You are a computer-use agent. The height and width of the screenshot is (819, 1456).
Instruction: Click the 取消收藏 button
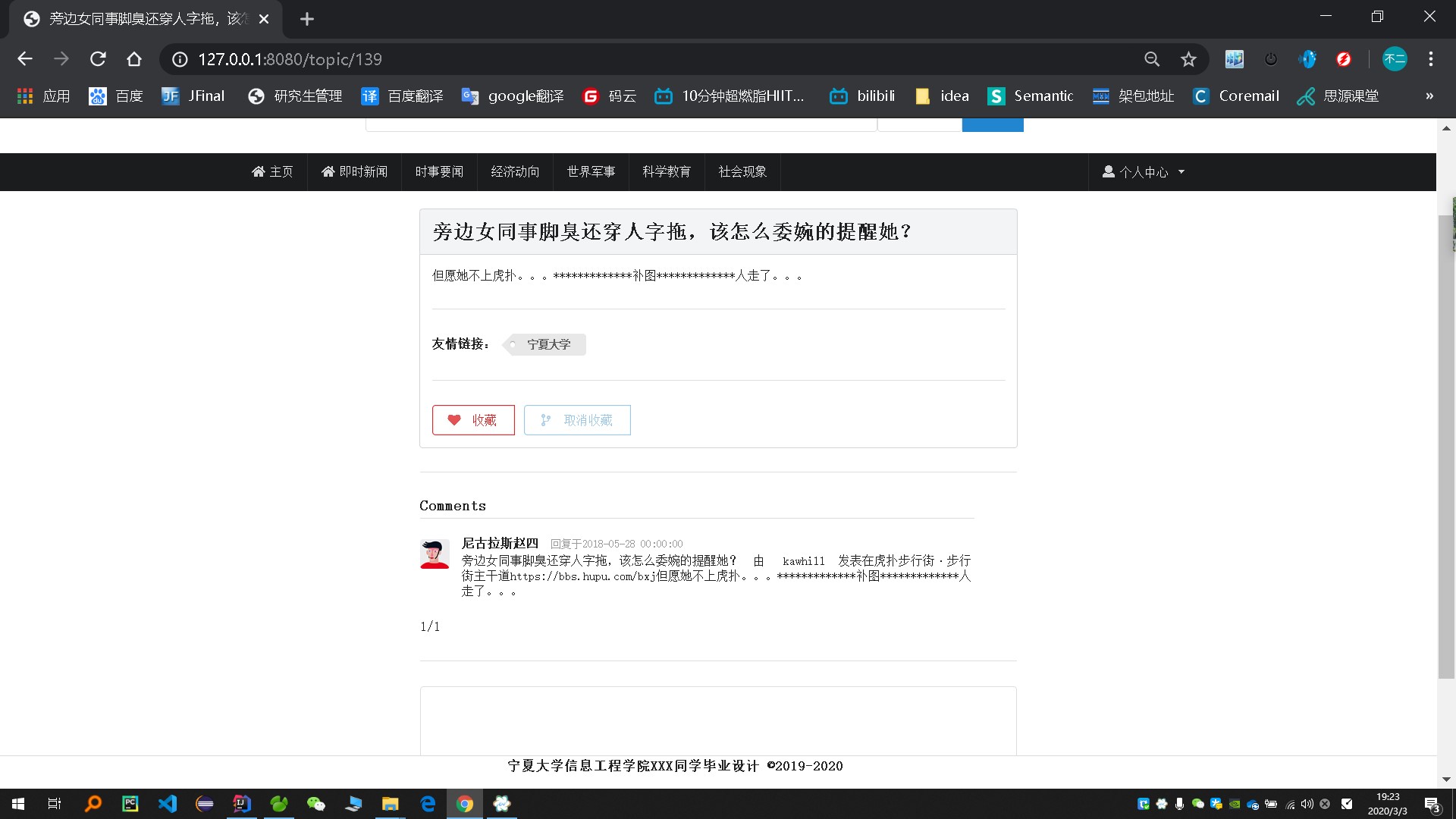[577, 420]
